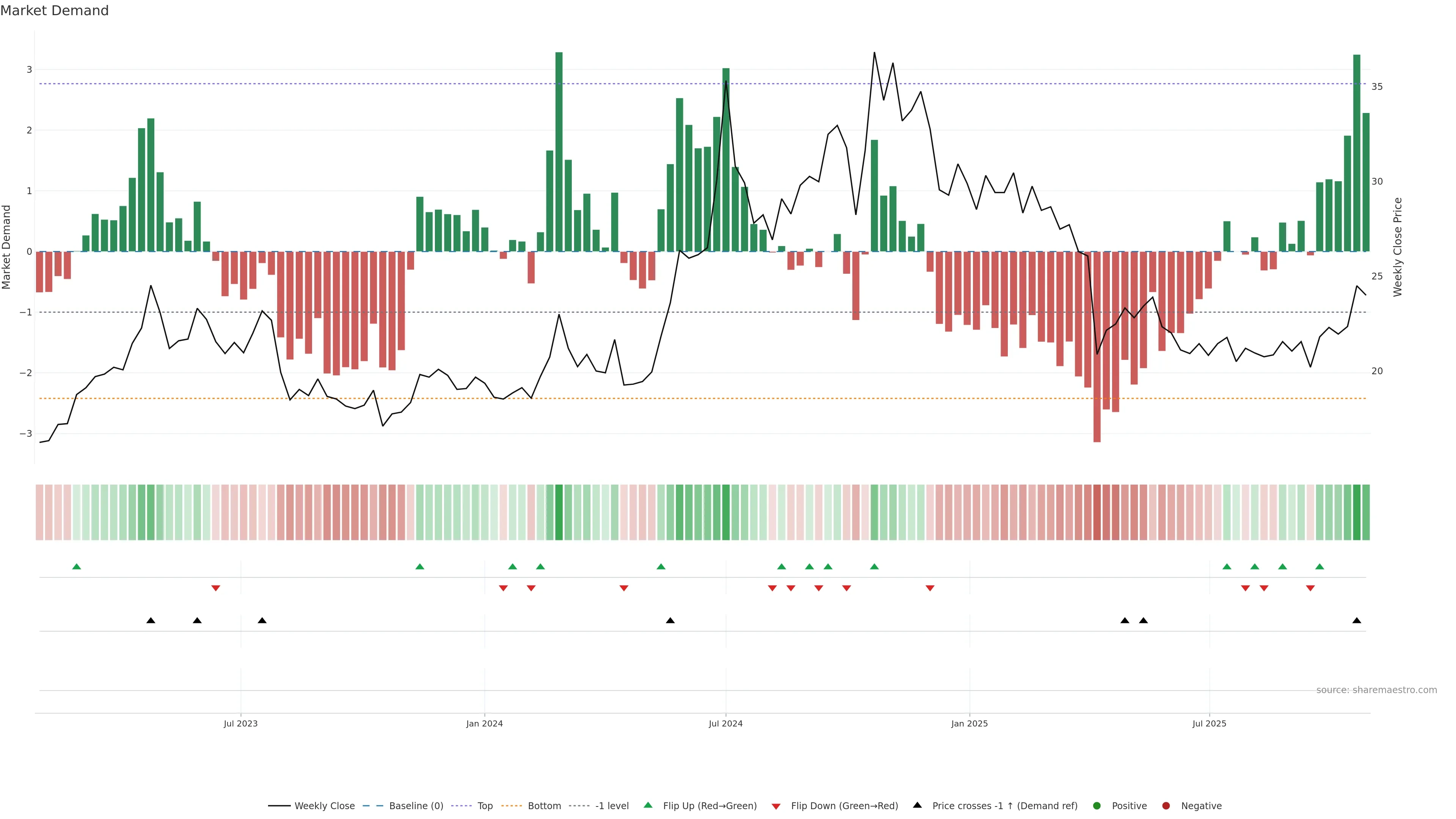
Task: Click the rightmost green flip-up marker
Action: point(1320,566)
